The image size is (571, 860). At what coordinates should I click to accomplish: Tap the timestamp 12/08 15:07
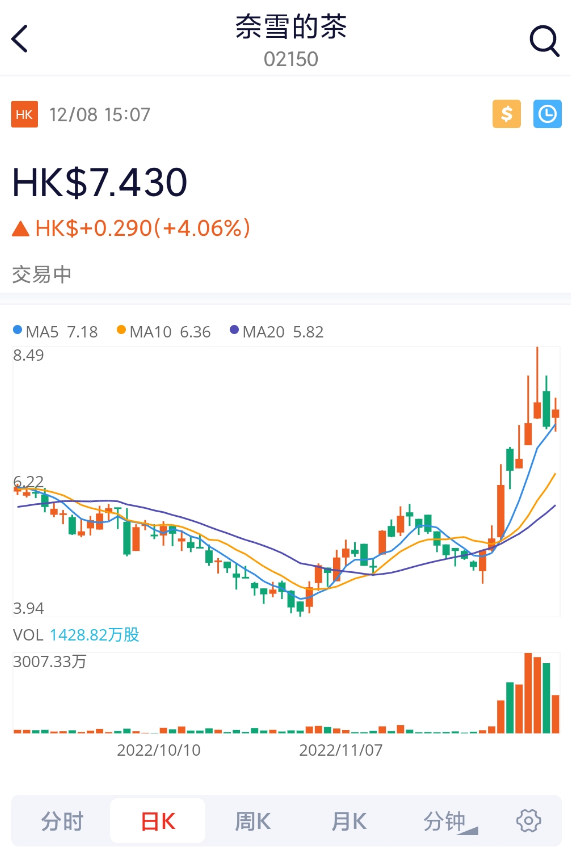(100, 115)
